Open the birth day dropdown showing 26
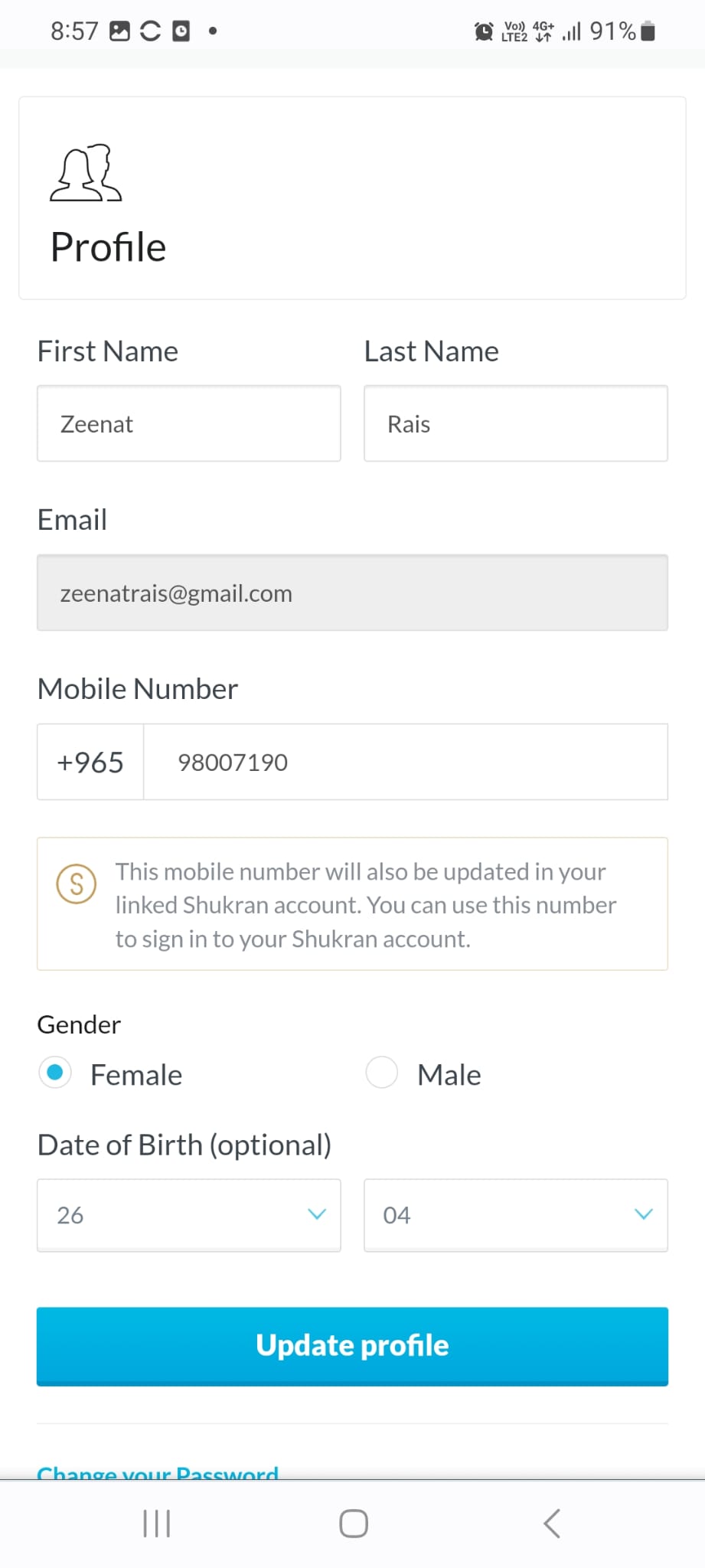705x1568 pixels. point(189,1215)
